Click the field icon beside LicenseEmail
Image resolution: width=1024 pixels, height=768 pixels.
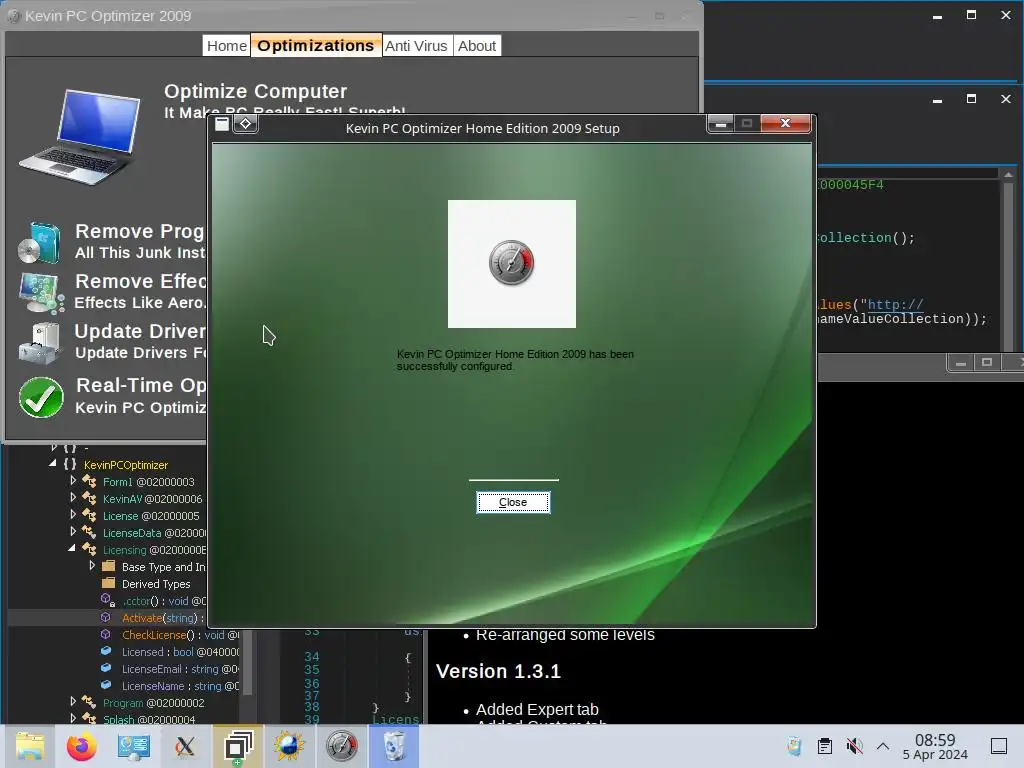pos(106,668)
